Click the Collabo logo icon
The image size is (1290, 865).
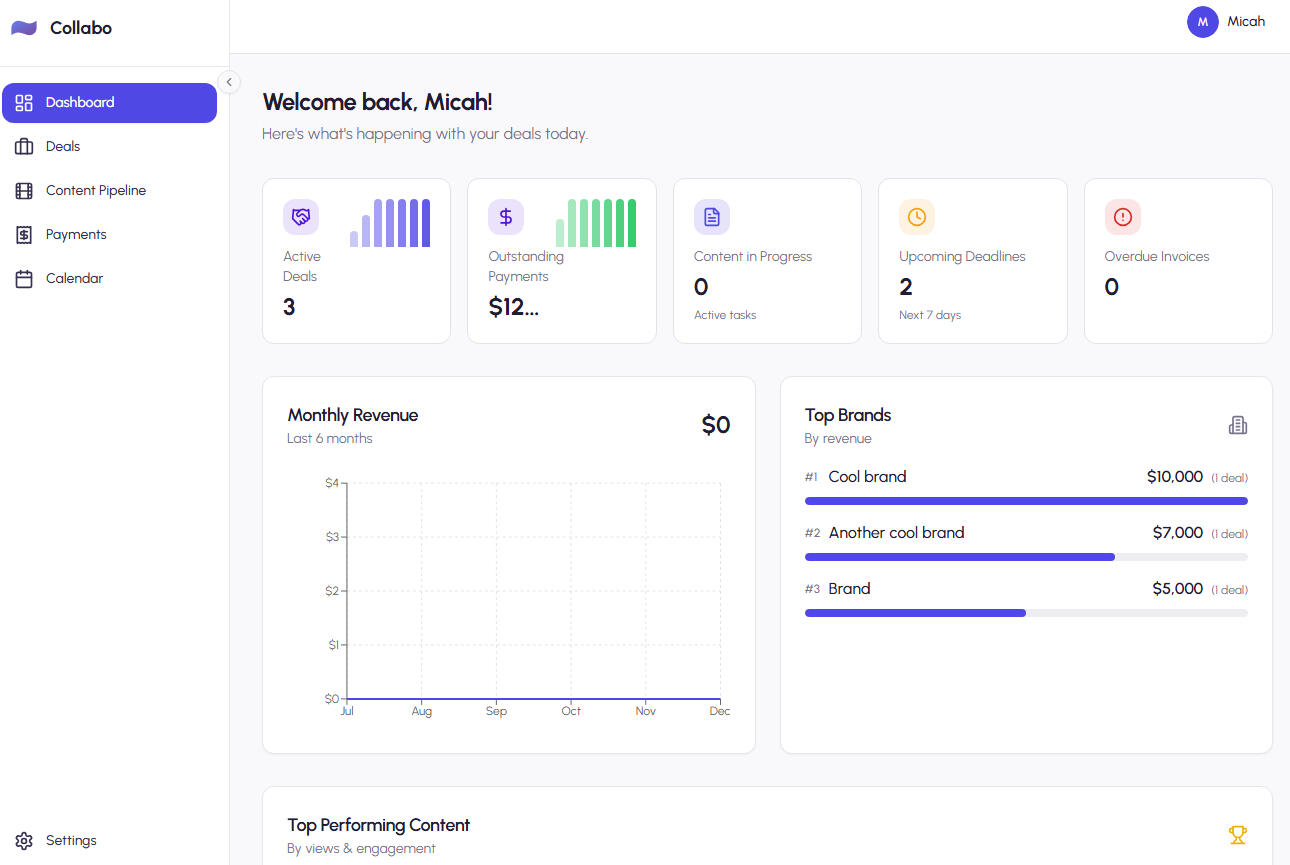click(x=24, y=28)
